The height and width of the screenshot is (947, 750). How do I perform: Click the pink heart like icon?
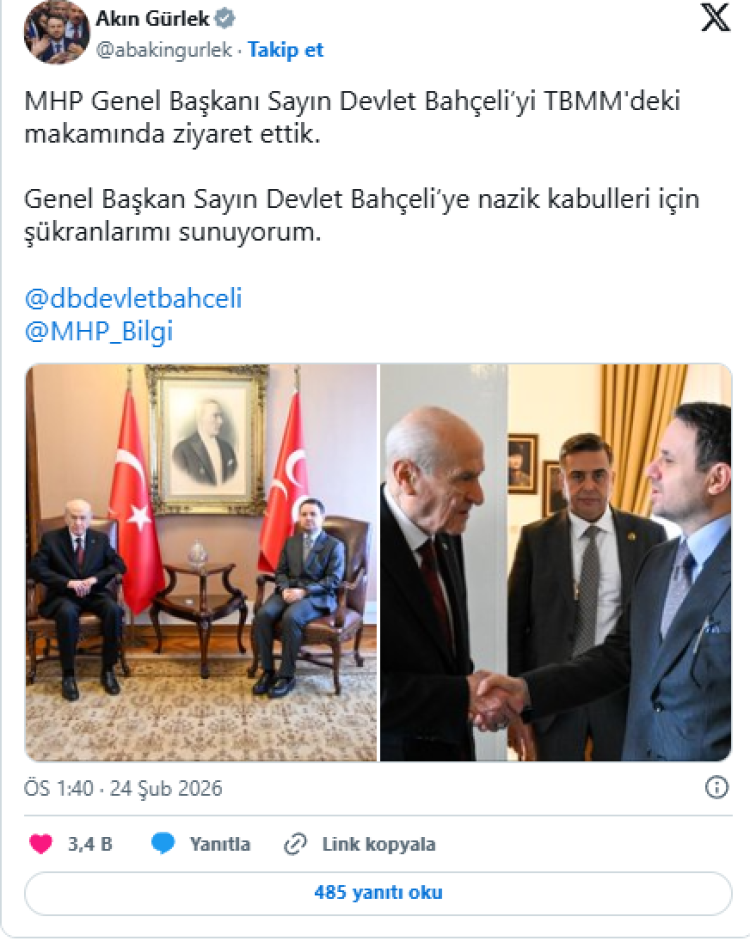(x=41, y=844)
